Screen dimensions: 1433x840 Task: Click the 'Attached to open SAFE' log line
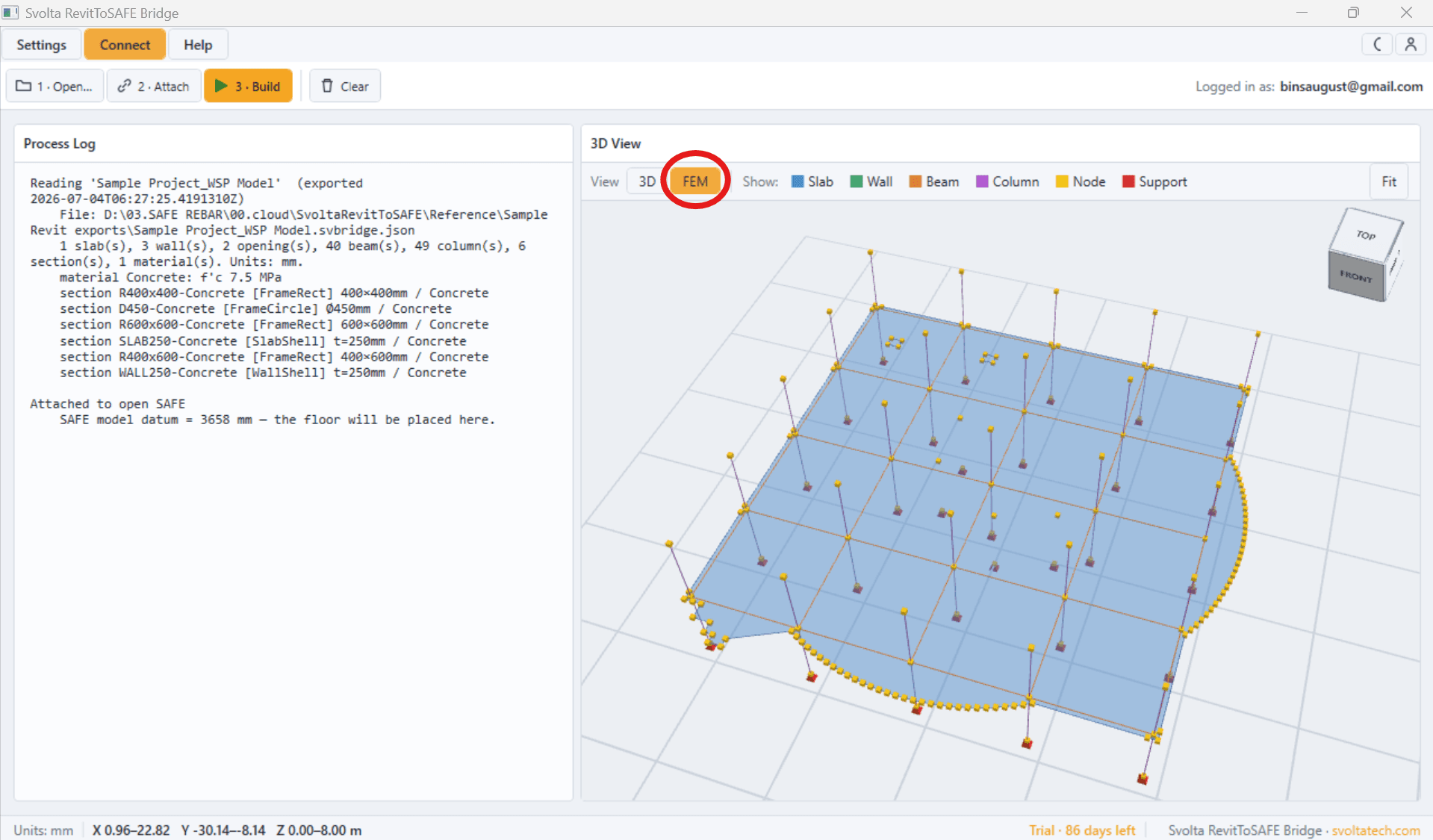coord(108,404)
